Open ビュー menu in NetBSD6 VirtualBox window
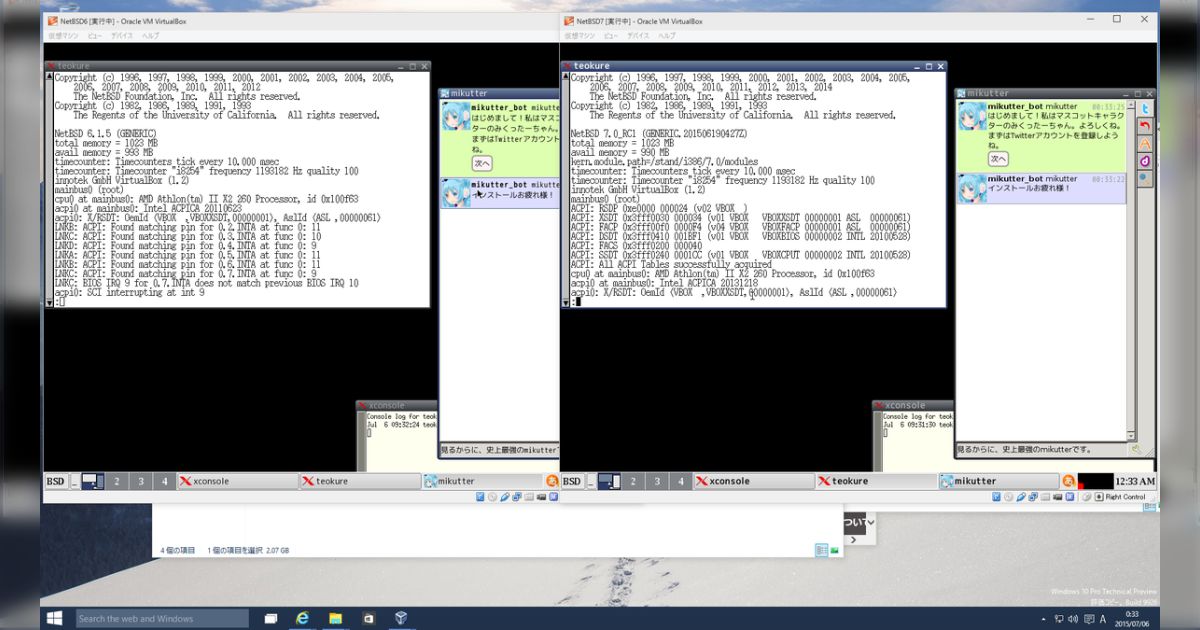 tap(94, 35)
